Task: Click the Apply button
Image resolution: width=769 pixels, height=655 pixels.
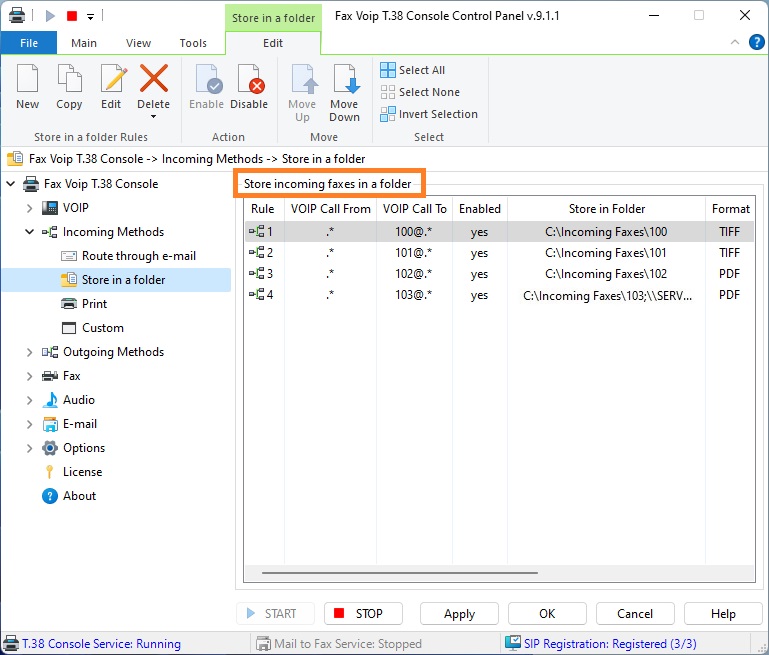Action: click(460, 614)
